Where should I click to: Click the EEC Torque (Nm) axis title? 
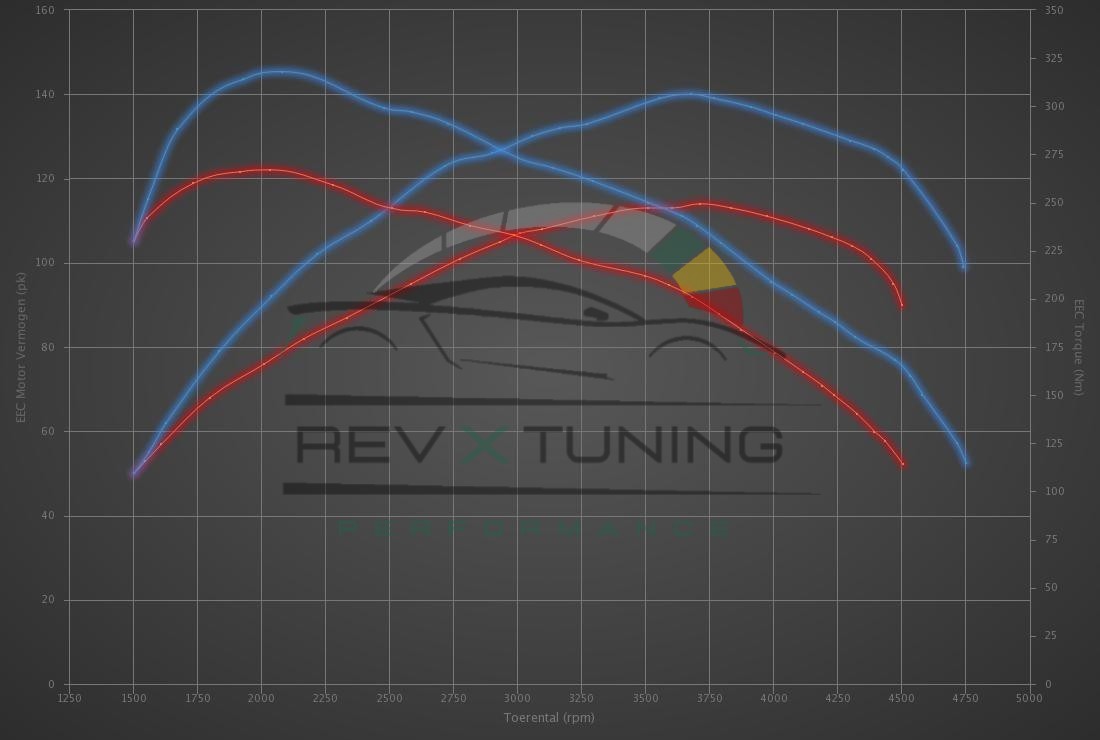pyautogui.click(x=1079, y=347)
